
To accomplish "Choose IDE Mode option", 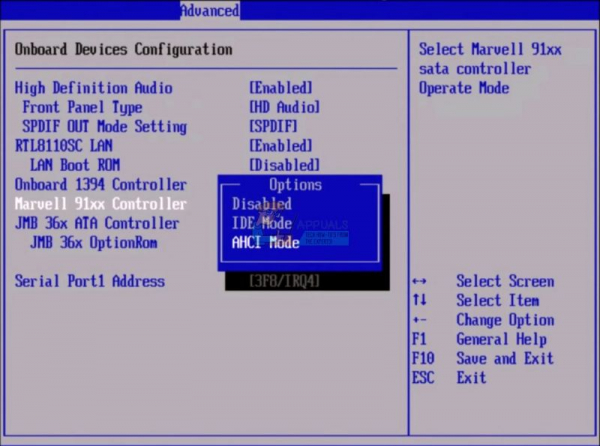I will 262,223.
